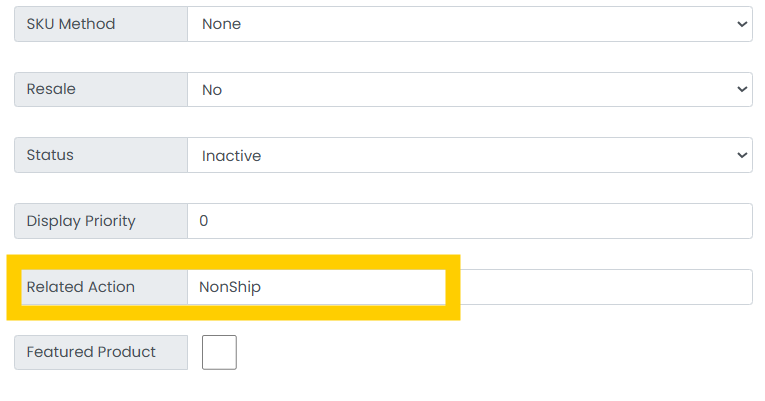
Task: Enable the Featured Product checkbox
Action: click(x=219, y=352)
